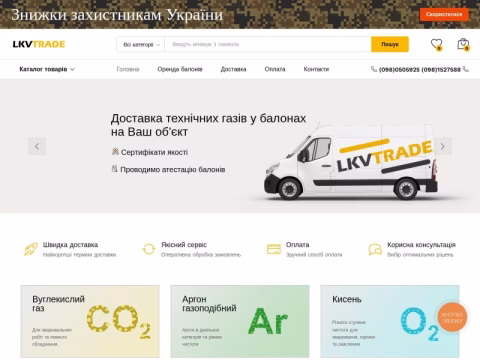This screenshot has width=480, height=360.
Task: Click the Сертифікати якості text
Action: click(x=154, y=152)
